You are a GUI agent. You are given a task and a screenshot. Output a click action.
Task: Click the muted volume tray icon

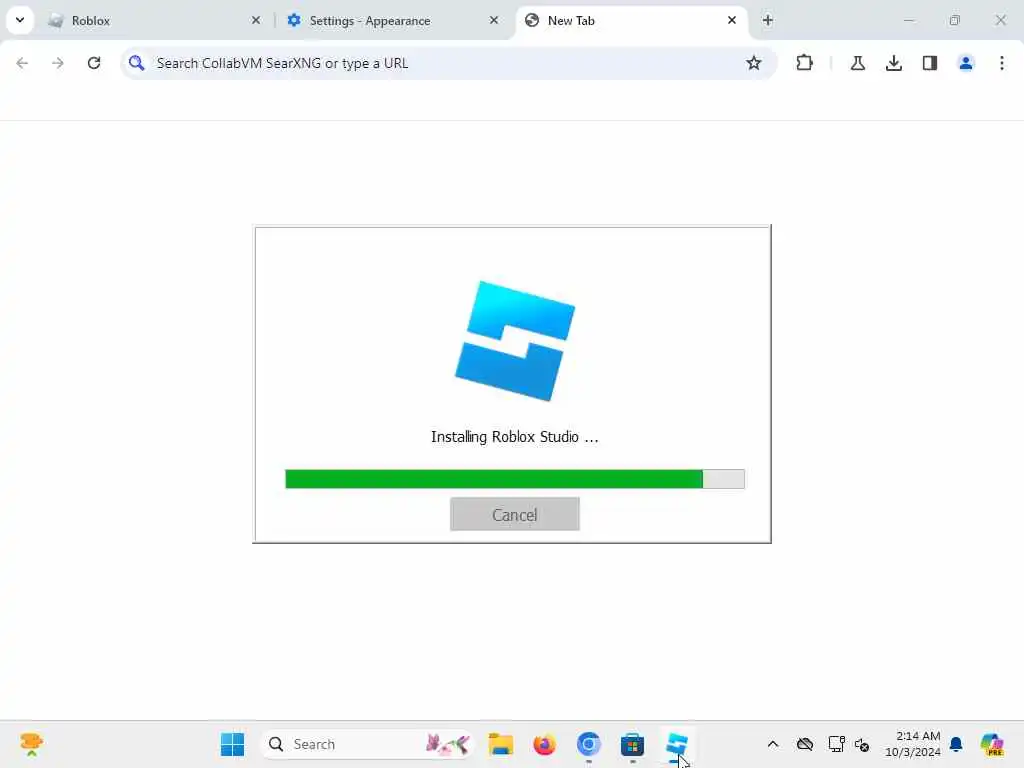(x=862, y=744)
